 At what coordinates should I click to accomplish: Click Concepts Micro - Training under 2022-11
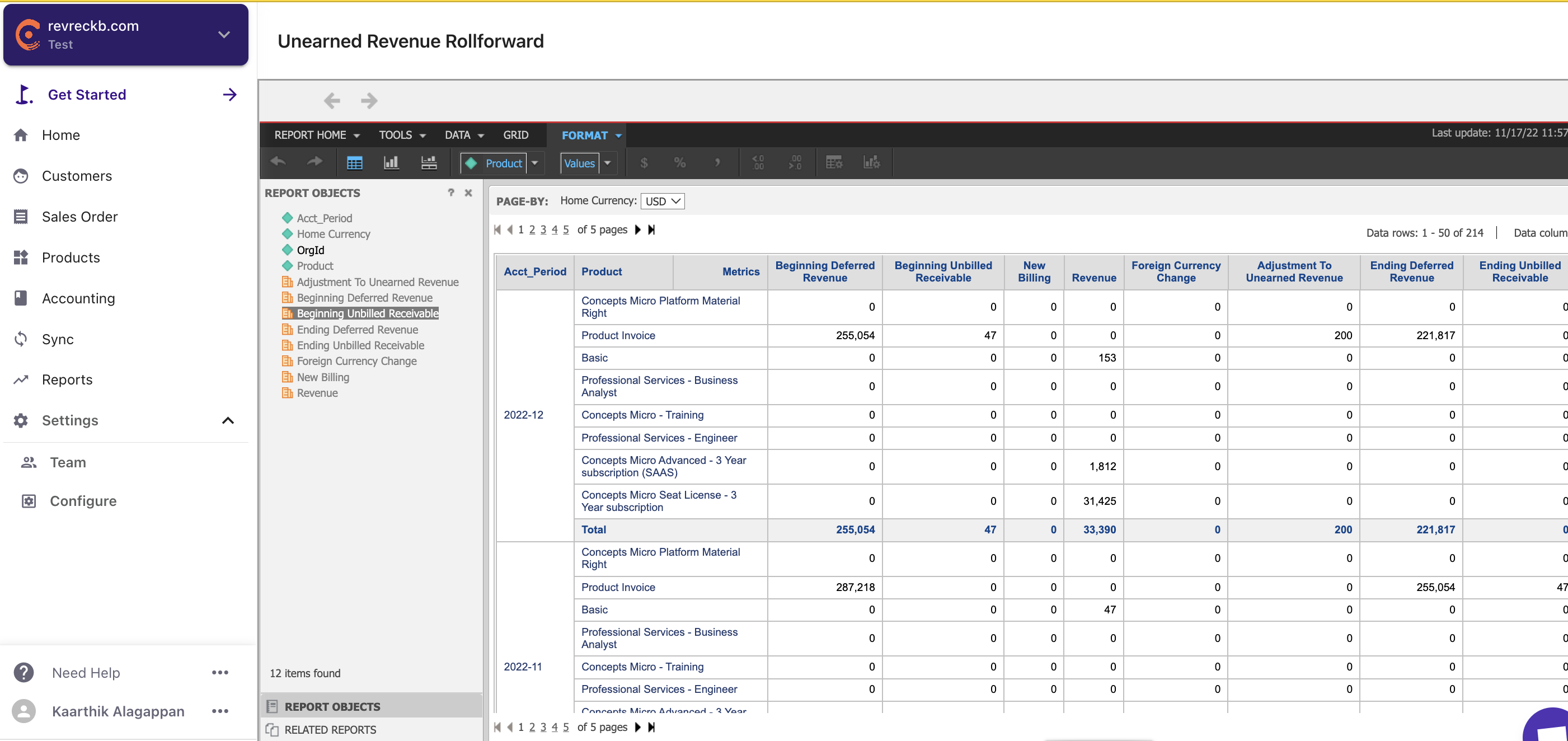click(642, 666)
